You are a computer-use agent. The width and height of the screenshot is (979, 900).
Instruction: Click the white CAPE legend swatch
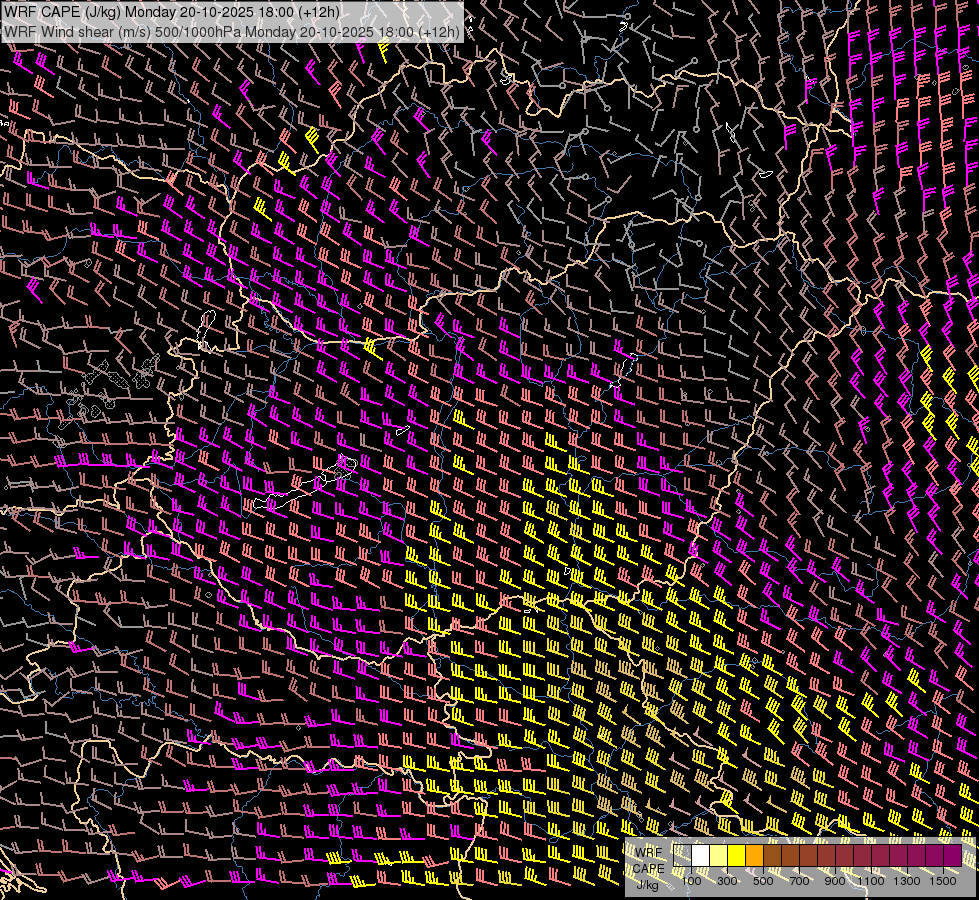tap(701, 855)
